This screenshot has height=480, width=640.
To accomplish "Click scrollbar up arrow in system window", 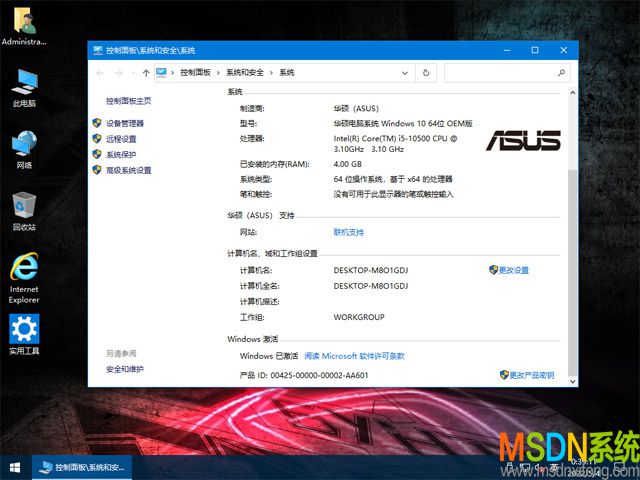I will tap(572, 93).
